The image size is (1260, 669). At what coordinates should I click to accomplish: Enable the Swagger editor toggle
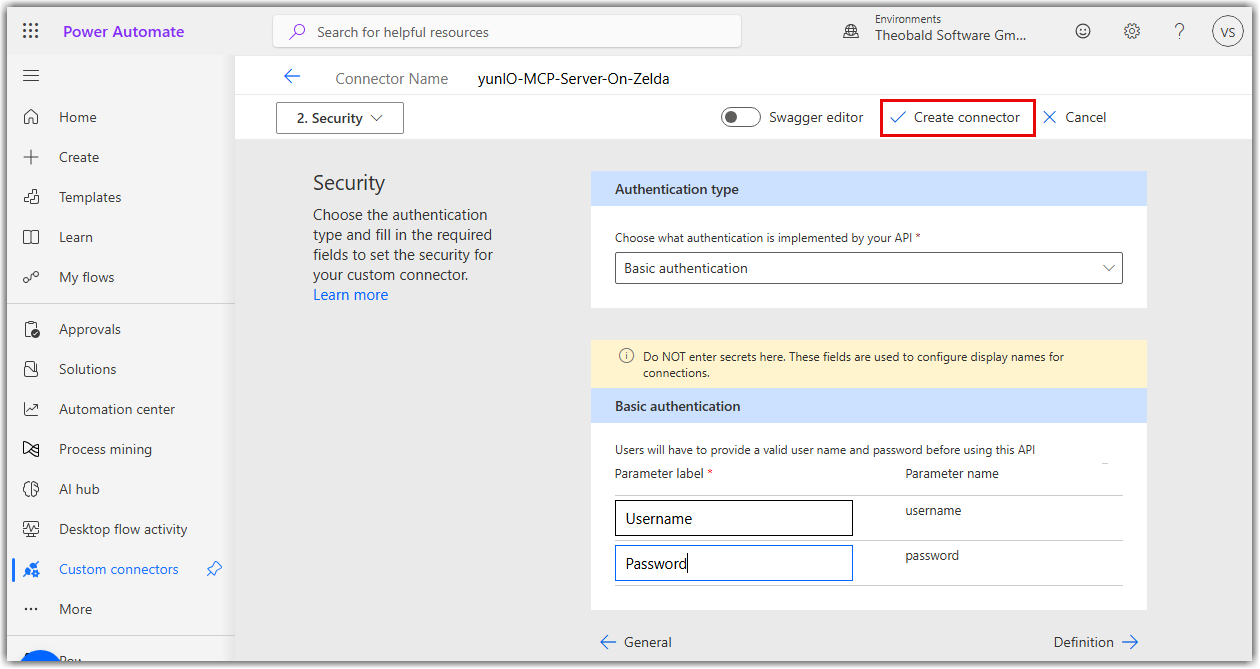click(x=741, y=117)
